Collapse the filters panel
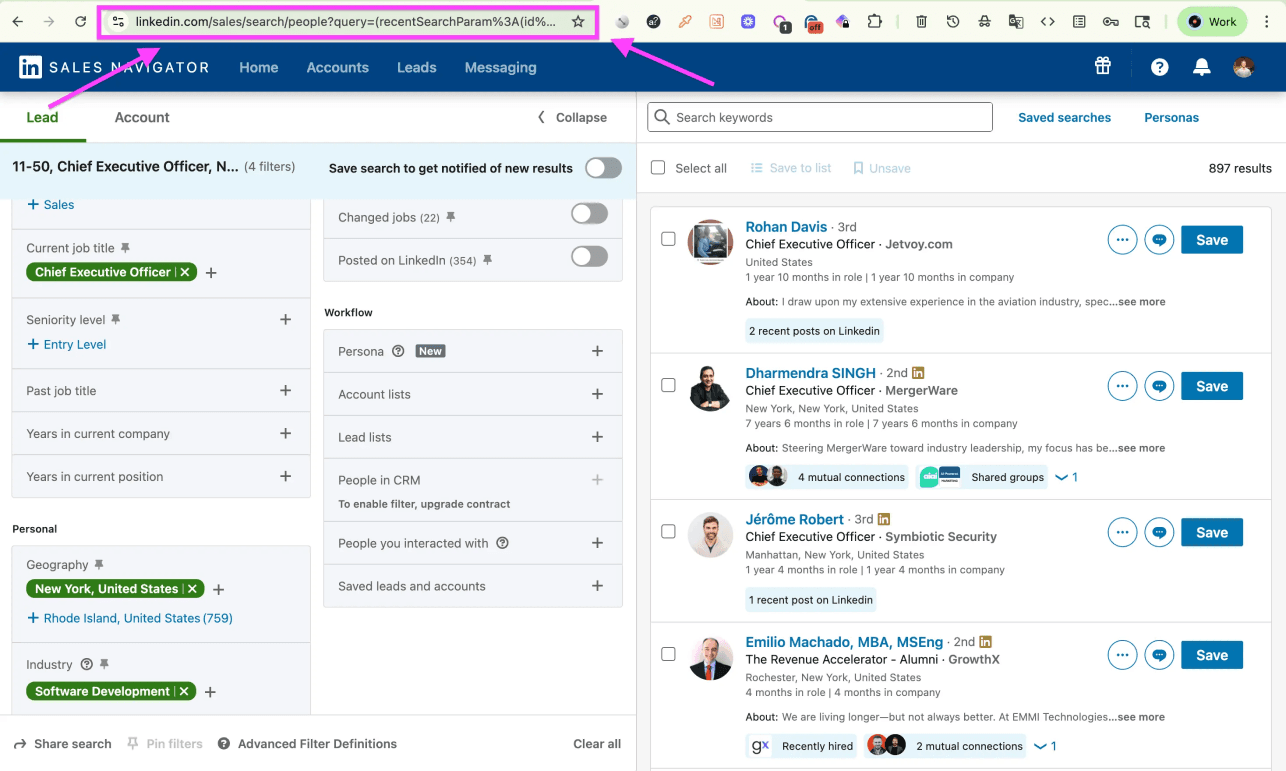 coord(570,117)
